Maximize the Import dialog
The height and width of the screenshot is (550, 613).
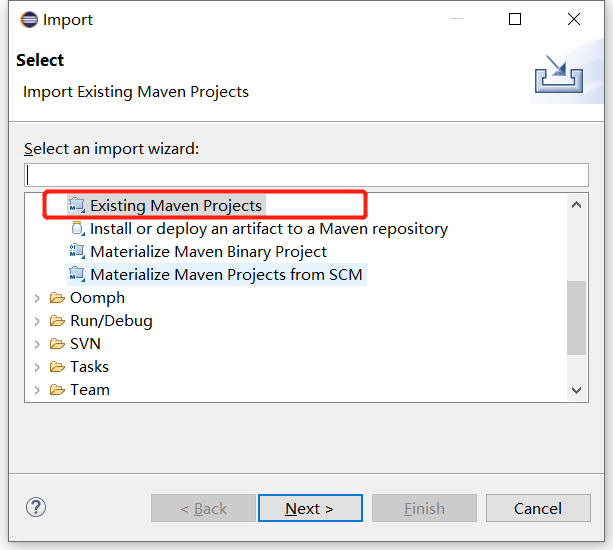pos(515,19)
